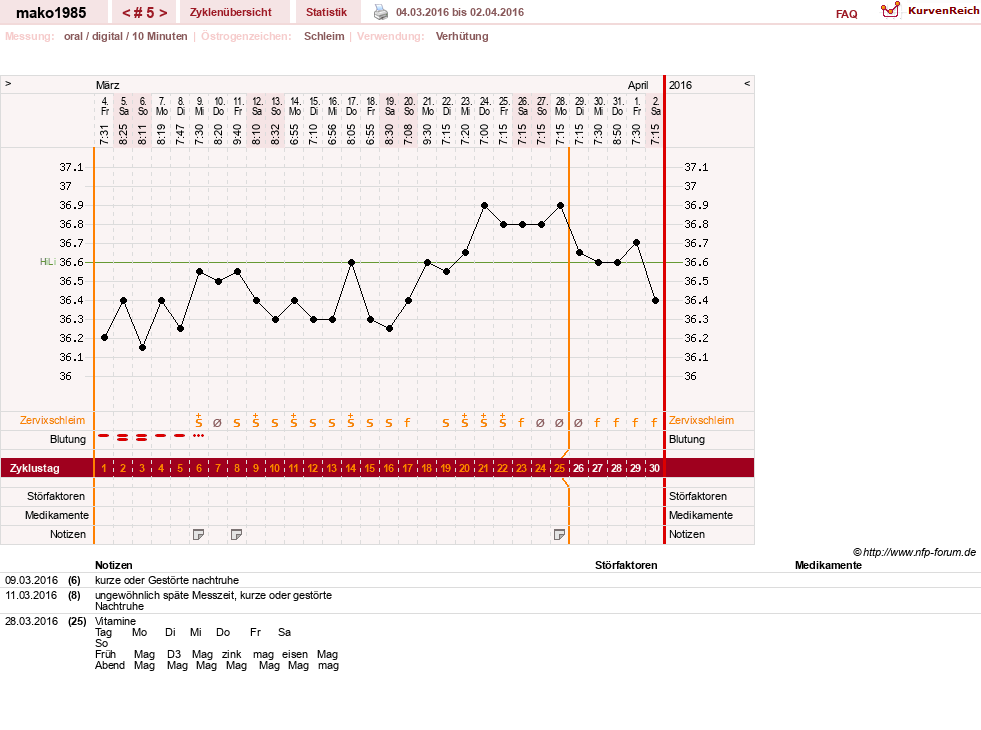Click the ø mucus symbol on cycle day 7

(217, 423)
